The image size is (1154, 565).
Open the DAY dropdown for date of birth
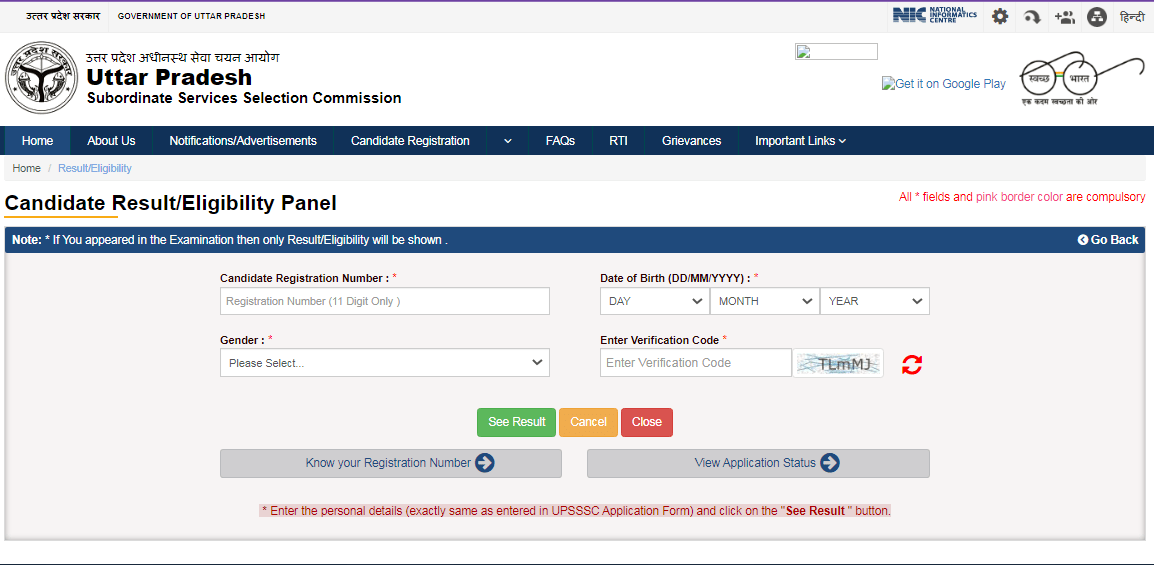click(655, 301)
